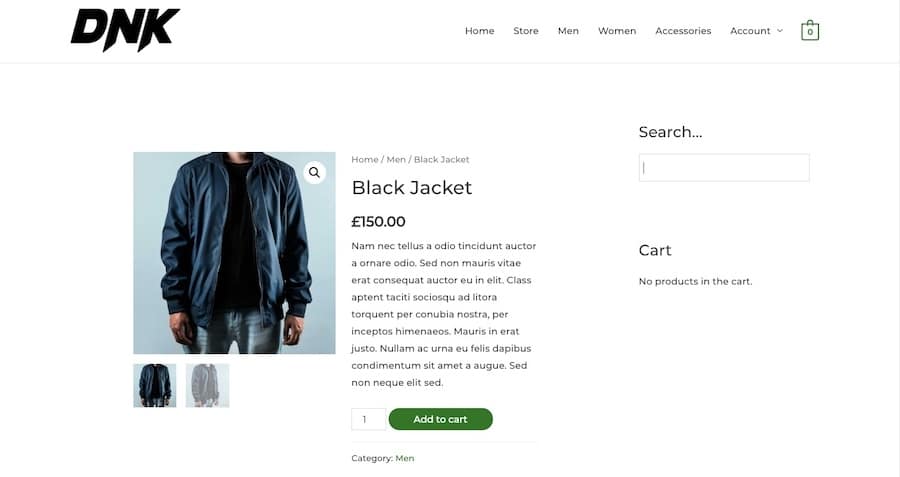Screen dimensions: 900x477
Task: Follow the Men breadcrumb link
Action: (x=396, y=160)
